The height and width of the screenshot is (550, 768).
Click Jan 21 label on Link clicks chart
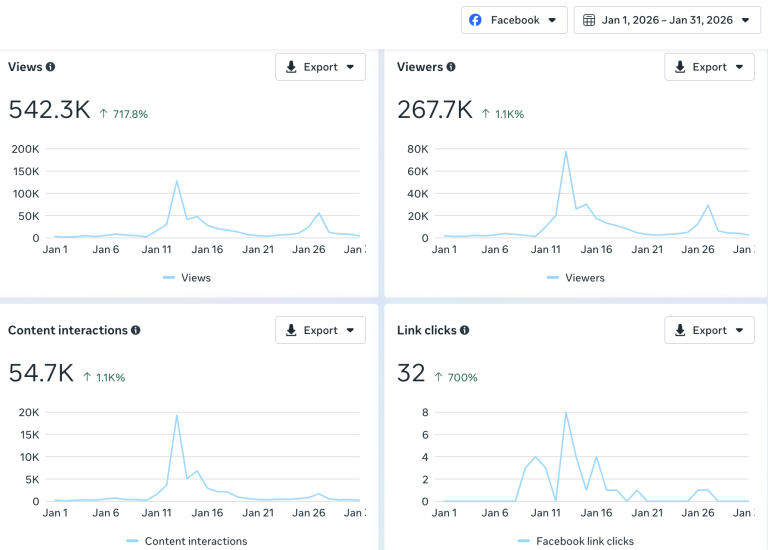[647, 513]
